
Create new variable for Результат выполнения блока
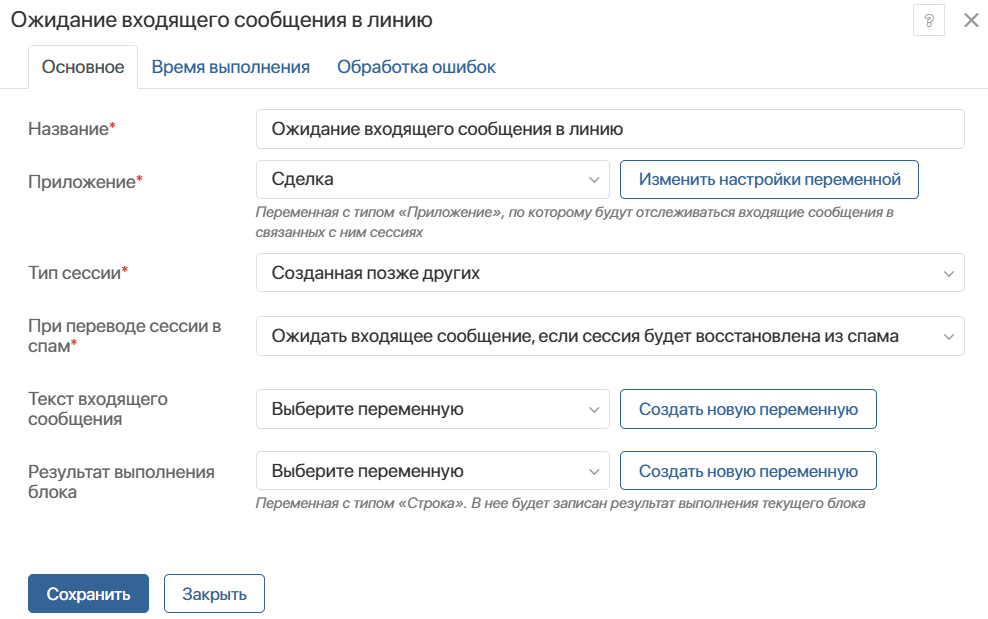coord(748,471)
